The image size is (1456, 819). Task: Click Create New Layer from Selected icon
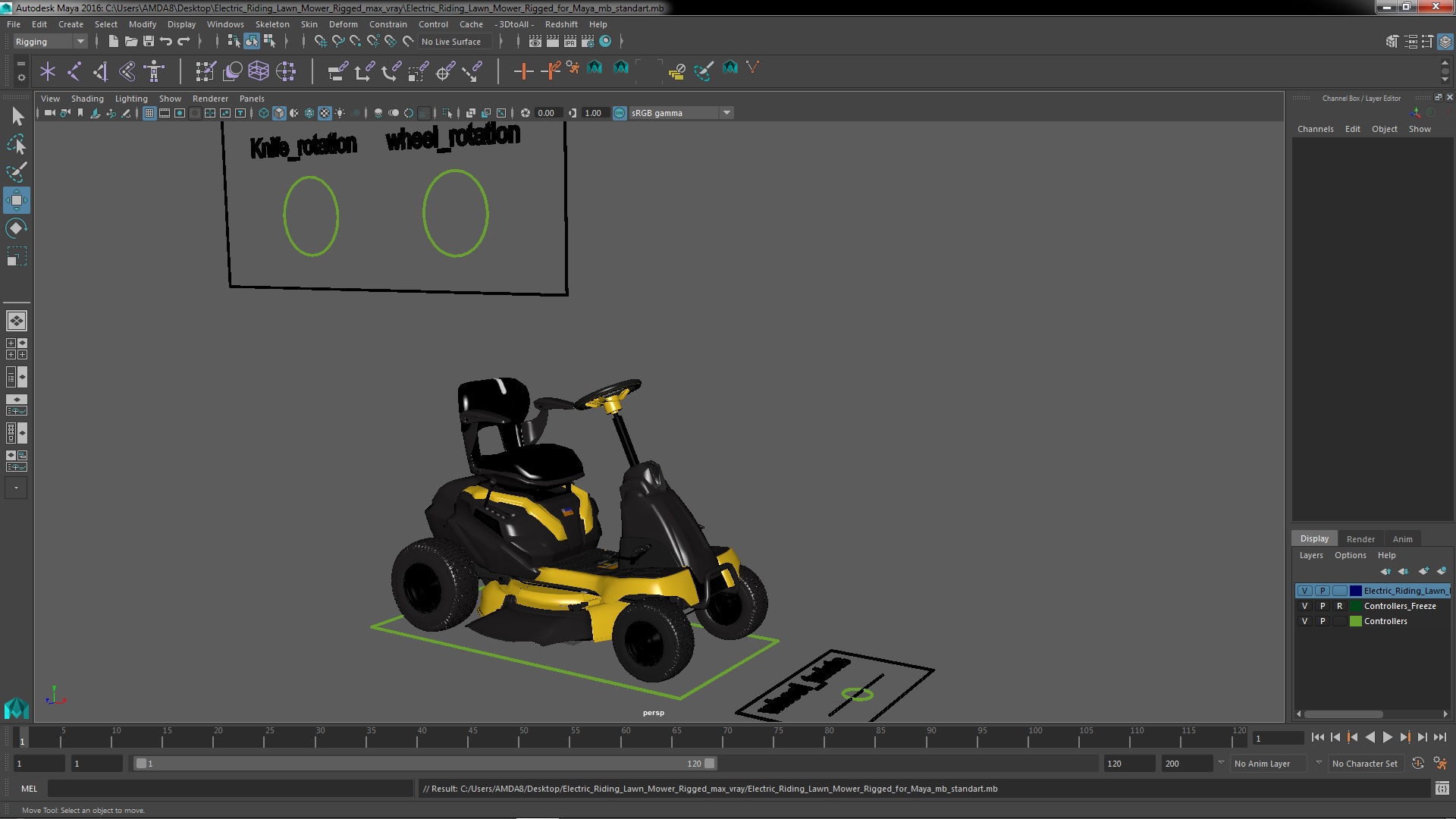coord(1441,571)
